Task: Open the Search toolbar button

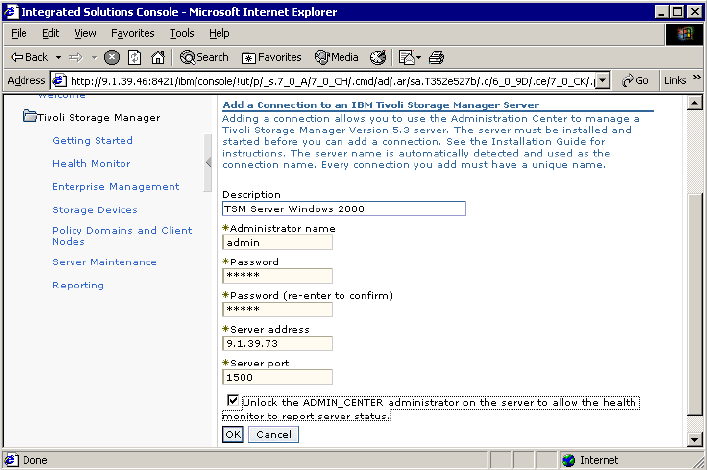Action: click(x=204, y=57)
